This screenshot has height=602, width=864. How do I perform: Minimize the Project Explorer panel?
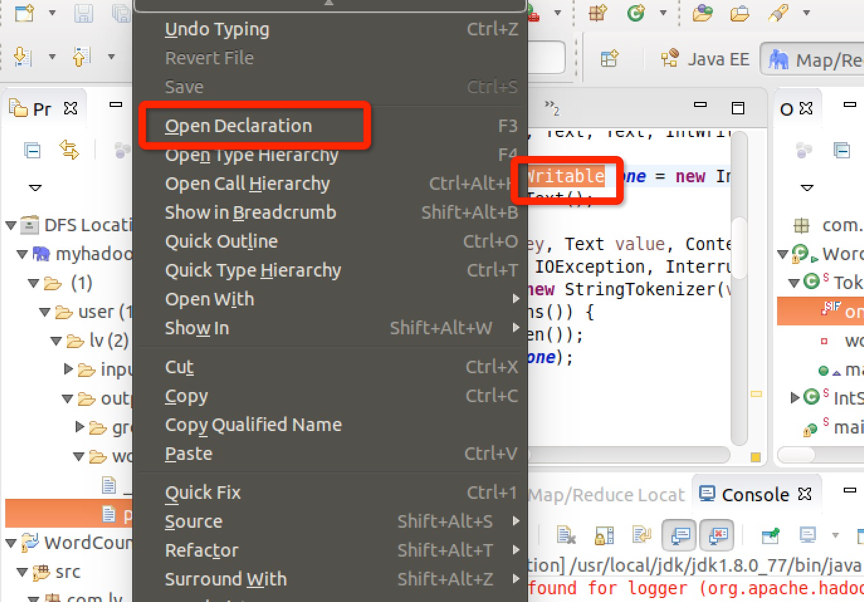tap(116, 104)
